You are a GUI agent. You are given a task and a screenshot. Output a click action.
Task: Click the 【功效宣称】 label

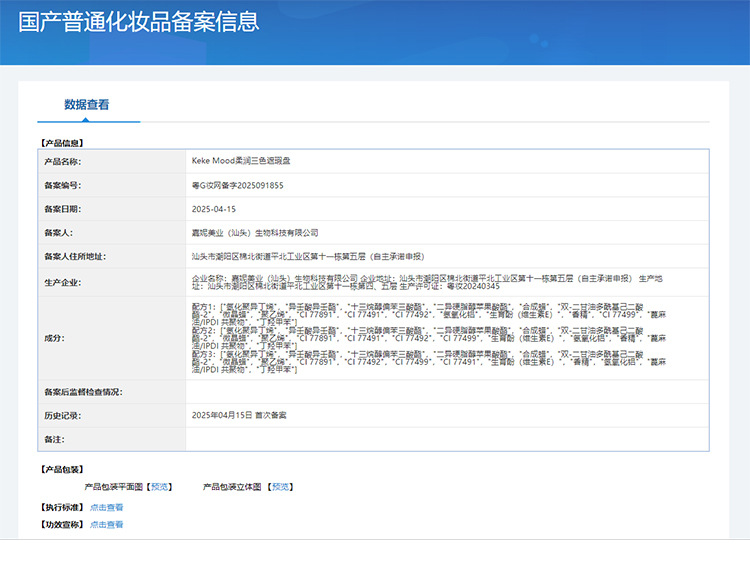(62, 525)
